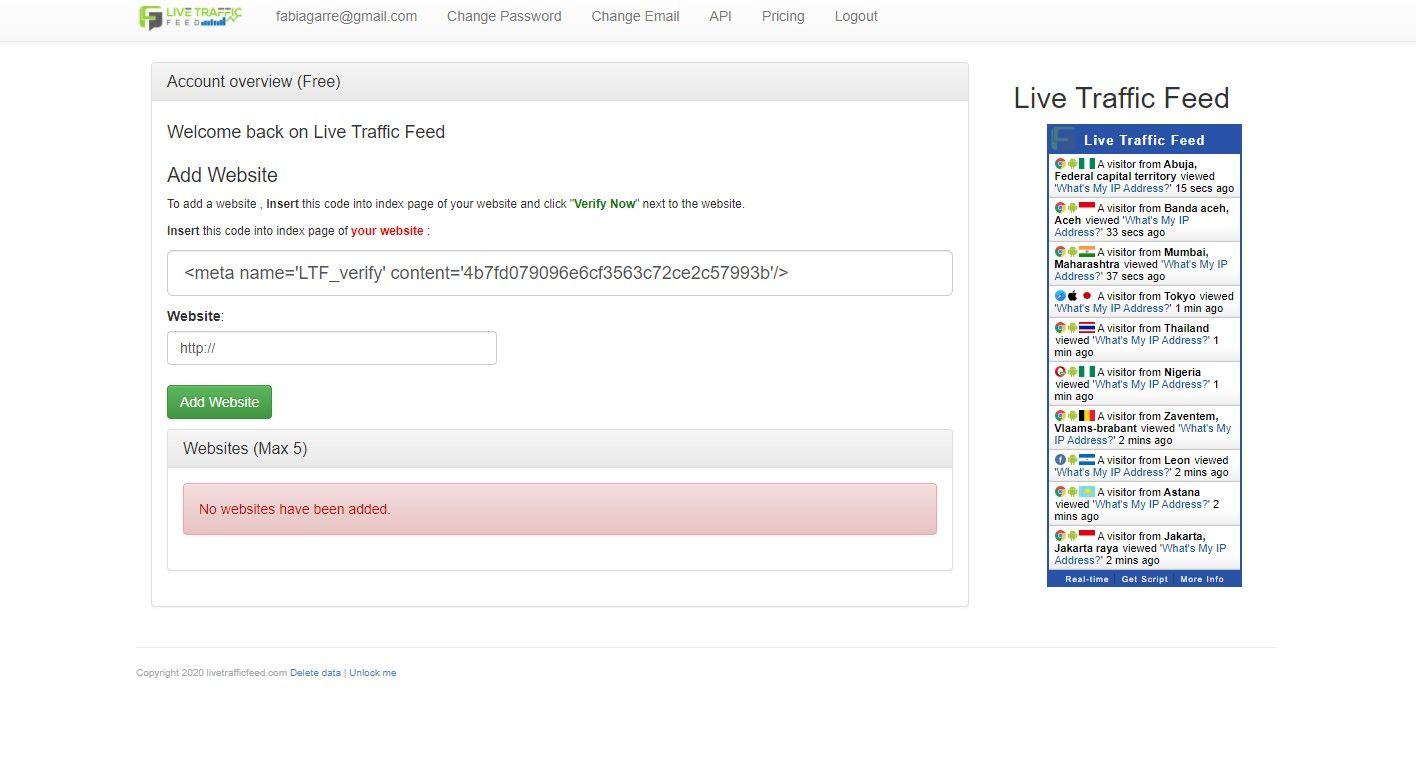The width and height of the screenshot is (1416, 772).
Task: Click Android icon in Jakarta row
Action: point(1072,535)
